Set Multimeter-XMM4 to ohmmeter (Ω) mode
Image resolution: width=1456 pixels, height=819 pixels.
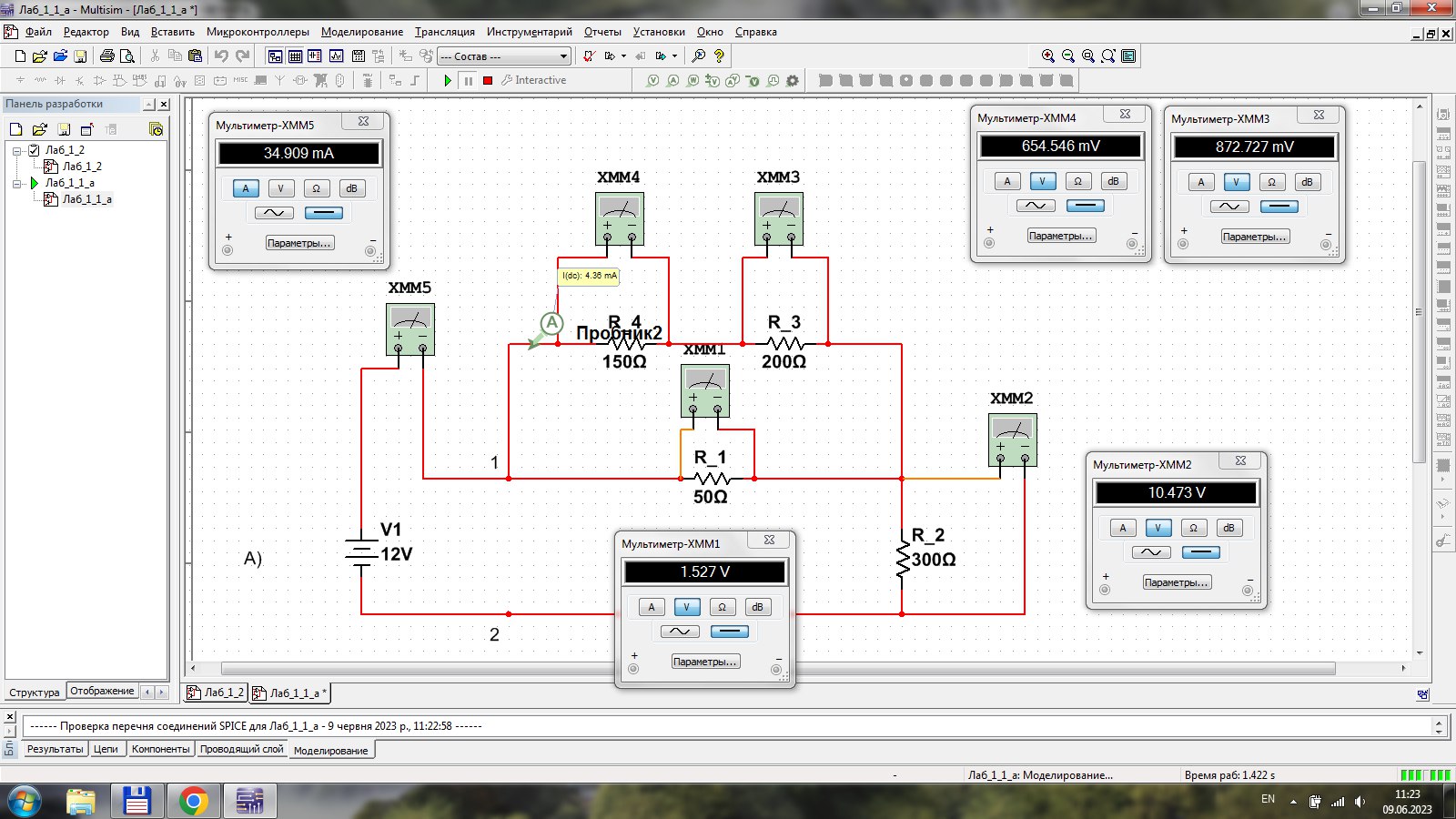(1077, 181)
